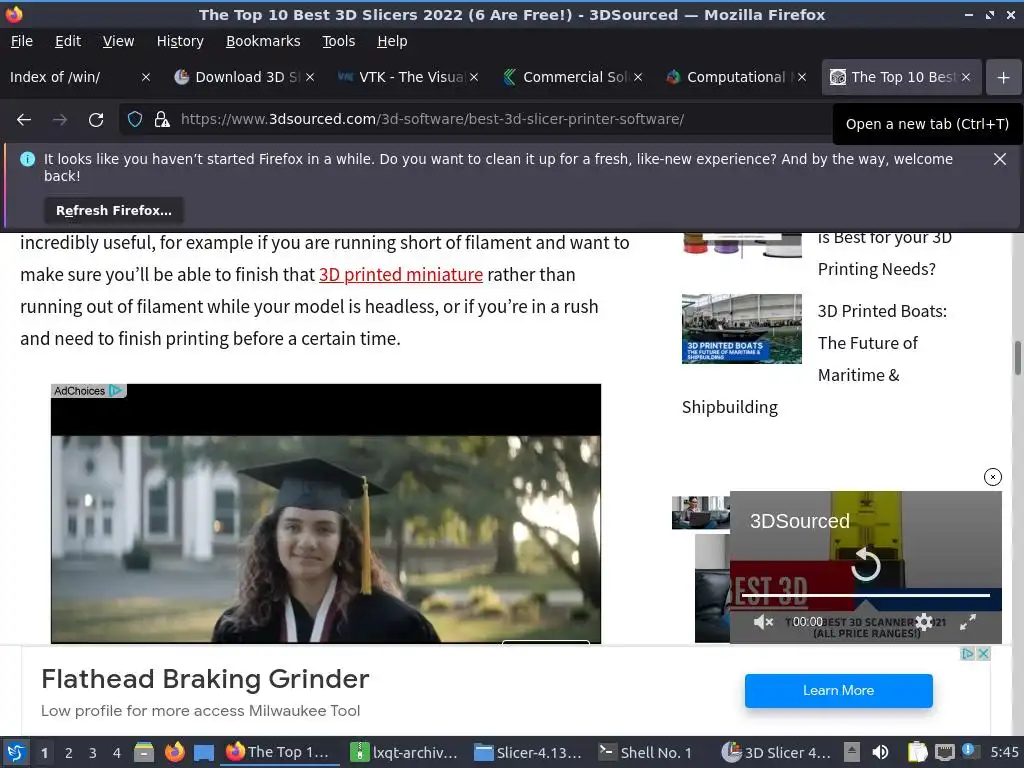Click the removable media eject tray icon
1024x768 pixels.
coord(852,752)
